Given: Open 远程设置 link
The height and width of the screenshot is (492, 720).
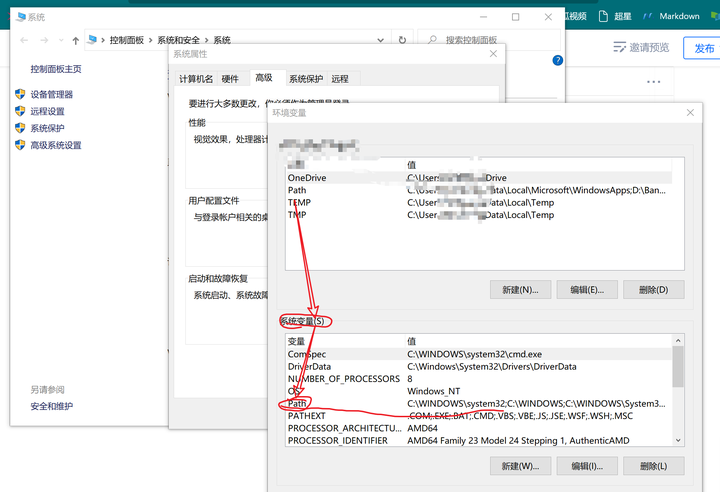Looking at the screenshot, I should pos(47,111).
